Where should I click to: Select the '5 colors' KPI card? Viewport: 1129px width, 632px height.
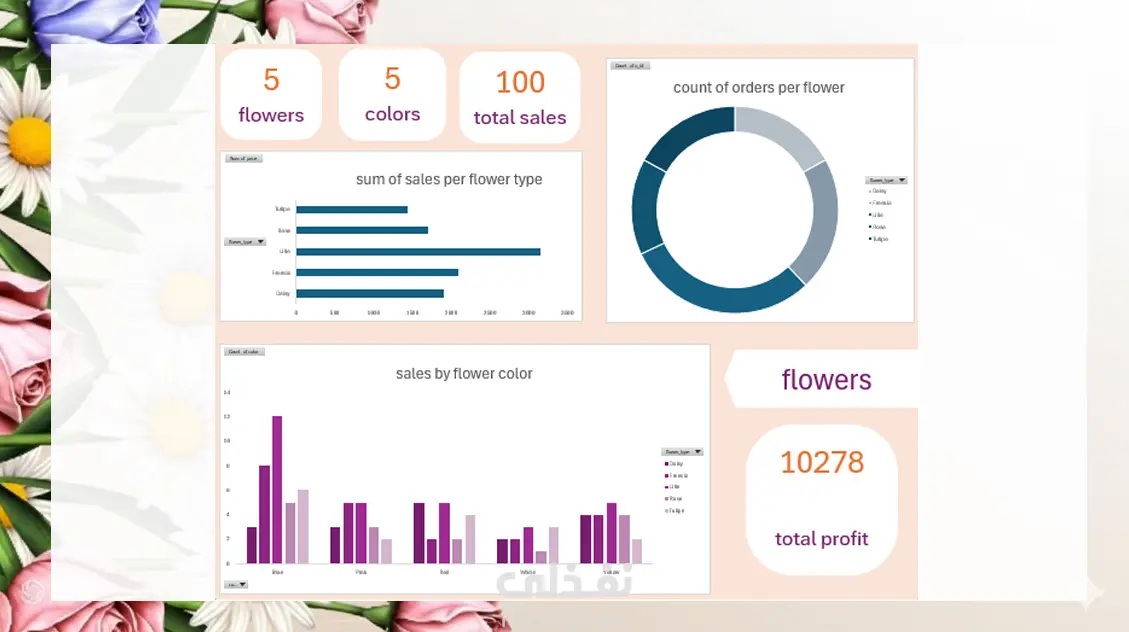point(392,95)
